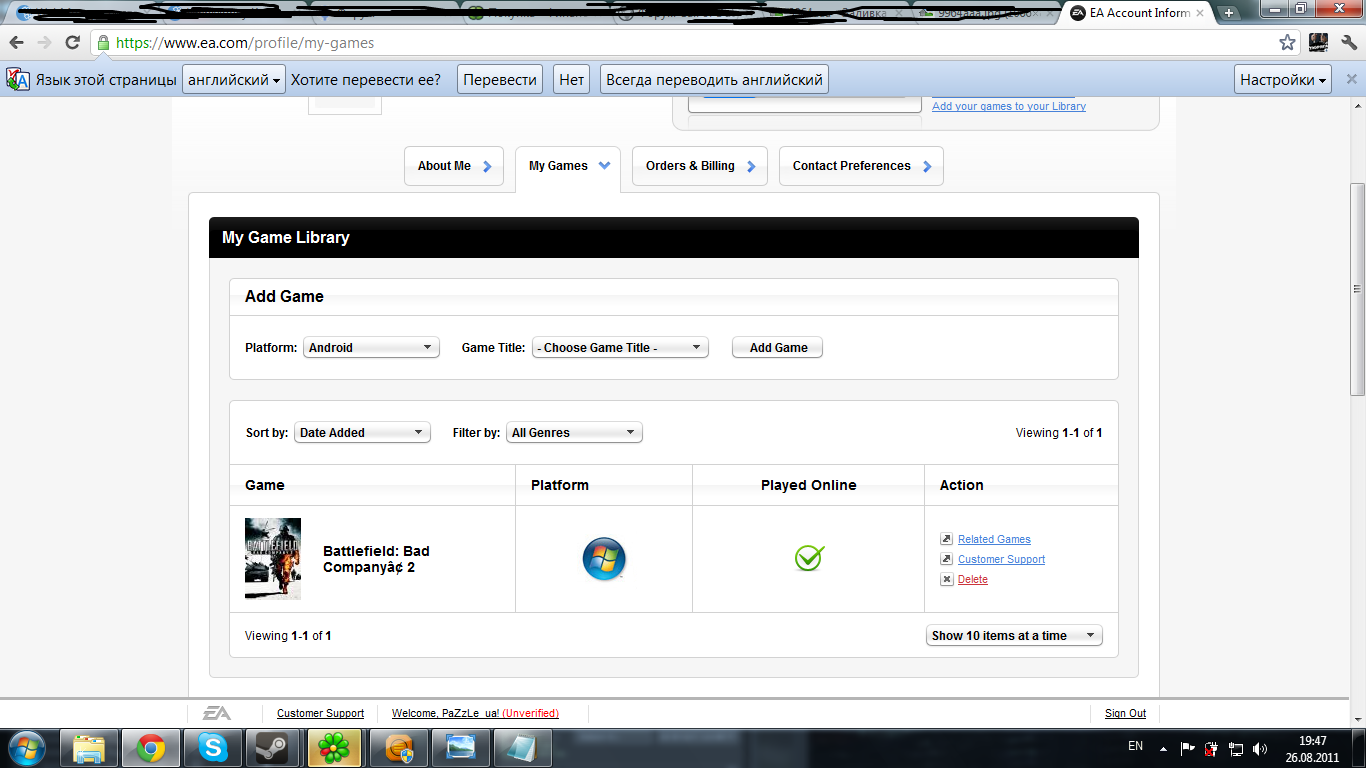Follow the Add your games to your Library link
This screenshot has height=768, width=1366.
pyautogui.click(x=1009, y=106)
